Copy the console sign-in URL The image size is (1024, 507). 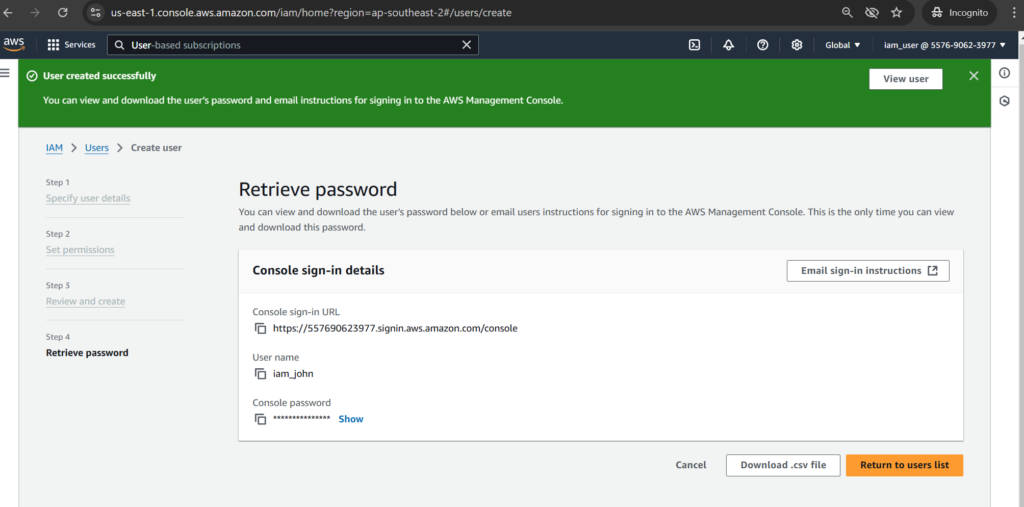tap(260, 328)
